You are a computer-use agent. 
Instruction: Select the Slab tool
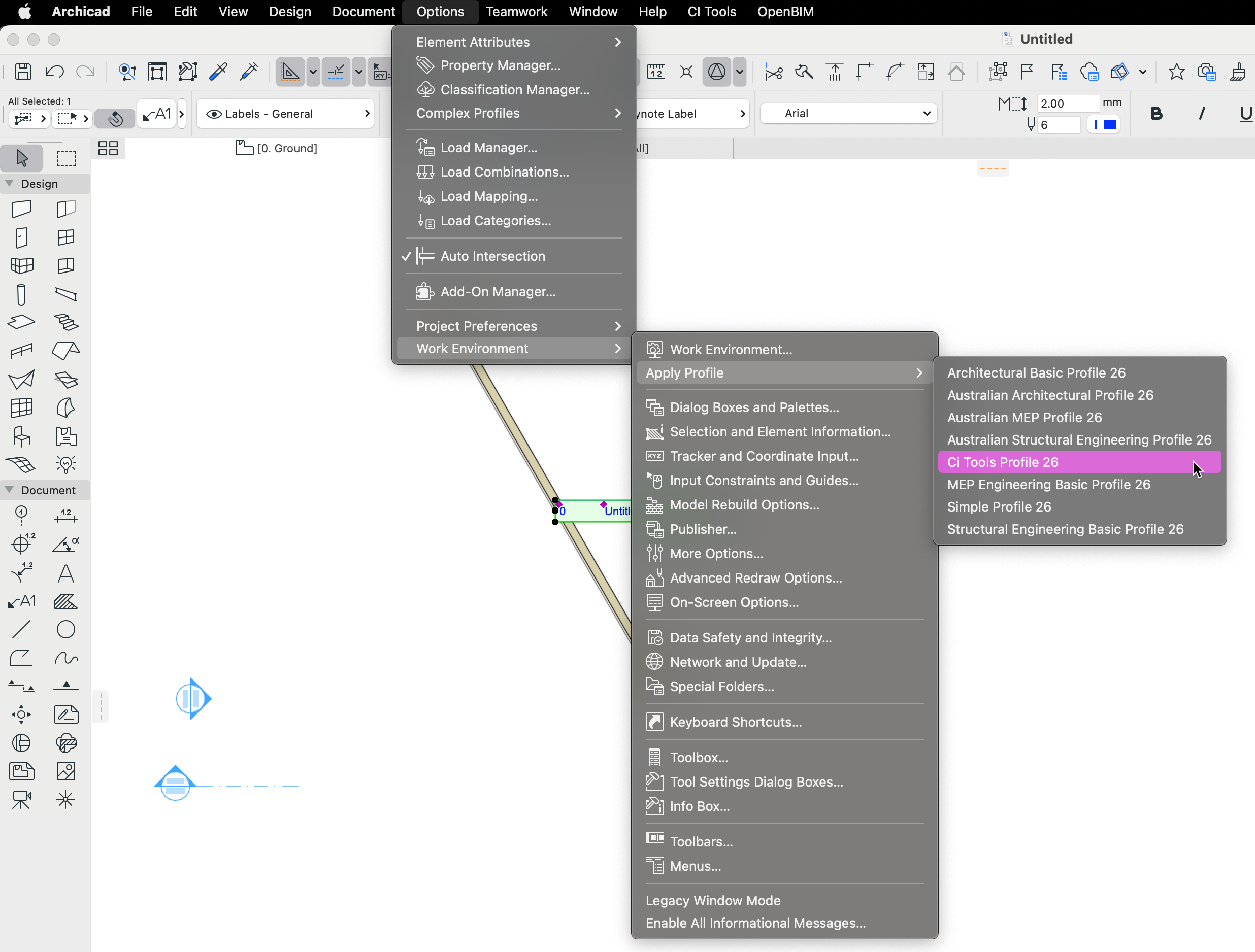pos(21,323)
